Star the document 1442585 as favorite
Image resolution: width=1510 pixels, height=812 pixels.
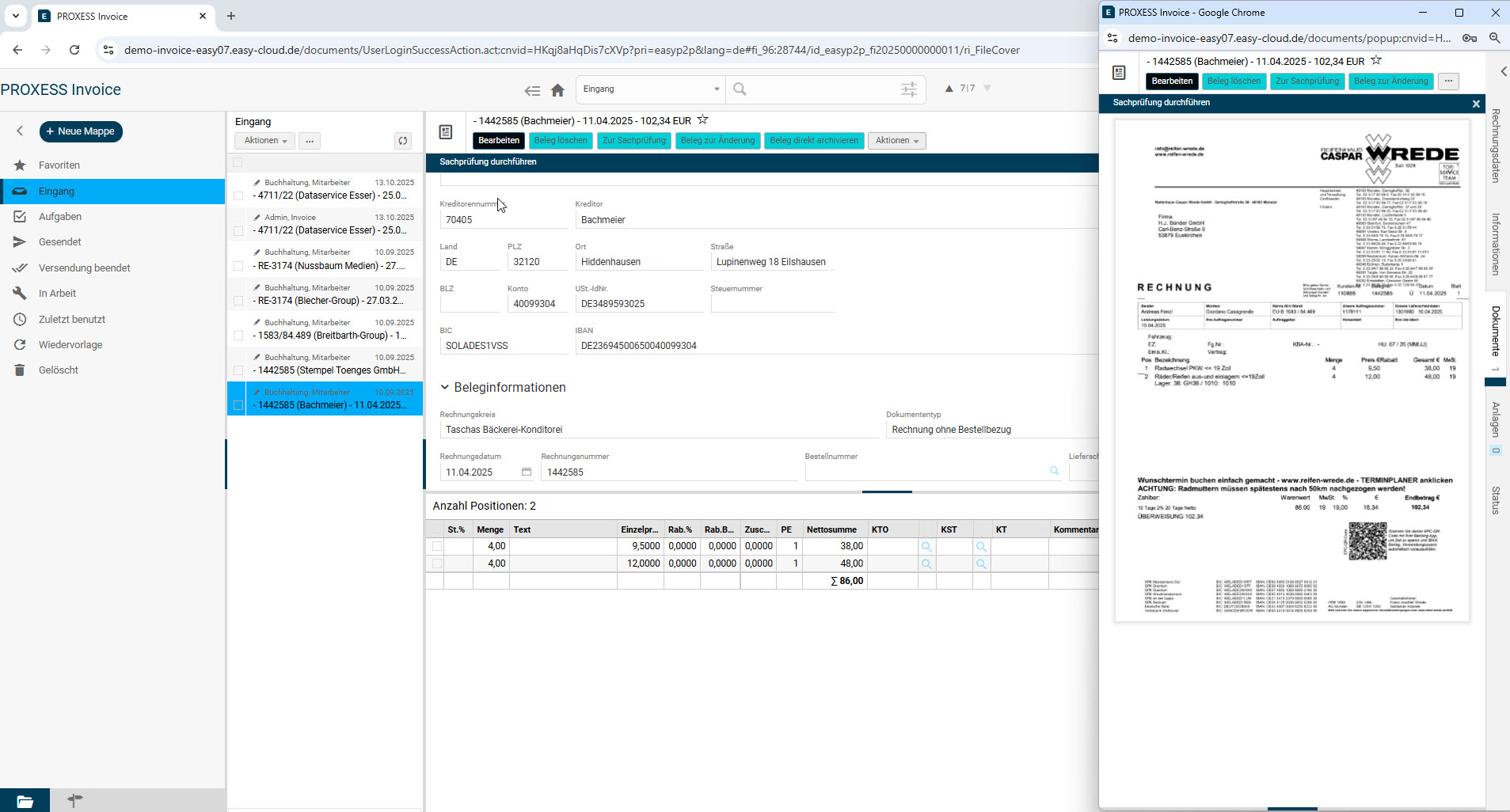pos(702,120)
